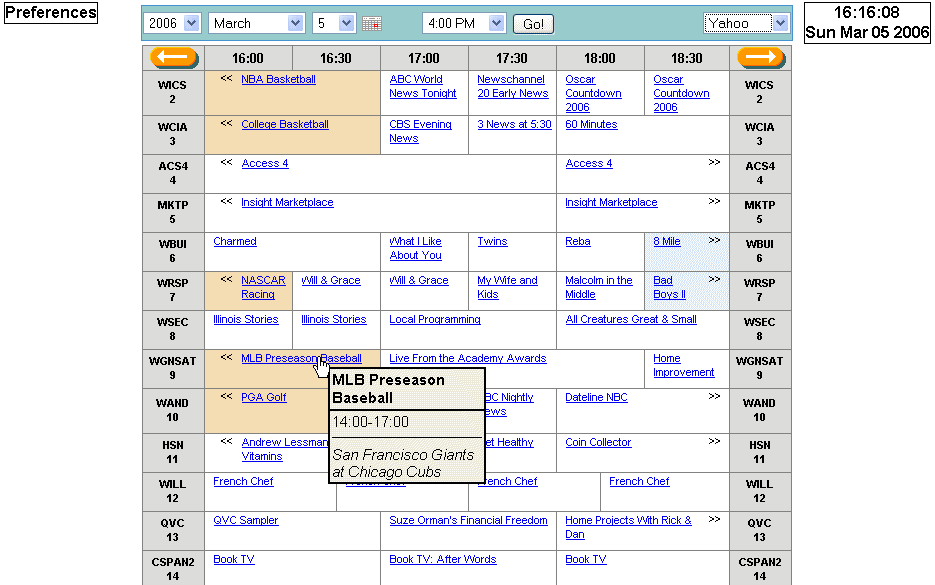Viewport: 935px width, 585px height.
Task: Open All Creatures Great & Small link
Action: click(631, 320)
